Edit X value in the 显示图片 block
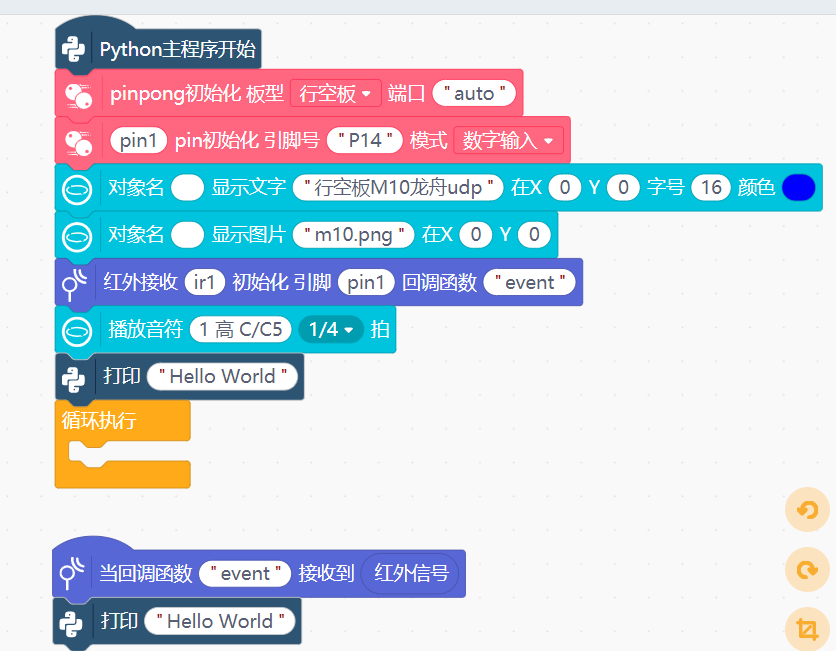Viewport: 836px width, 651px height. click(476, 235)
